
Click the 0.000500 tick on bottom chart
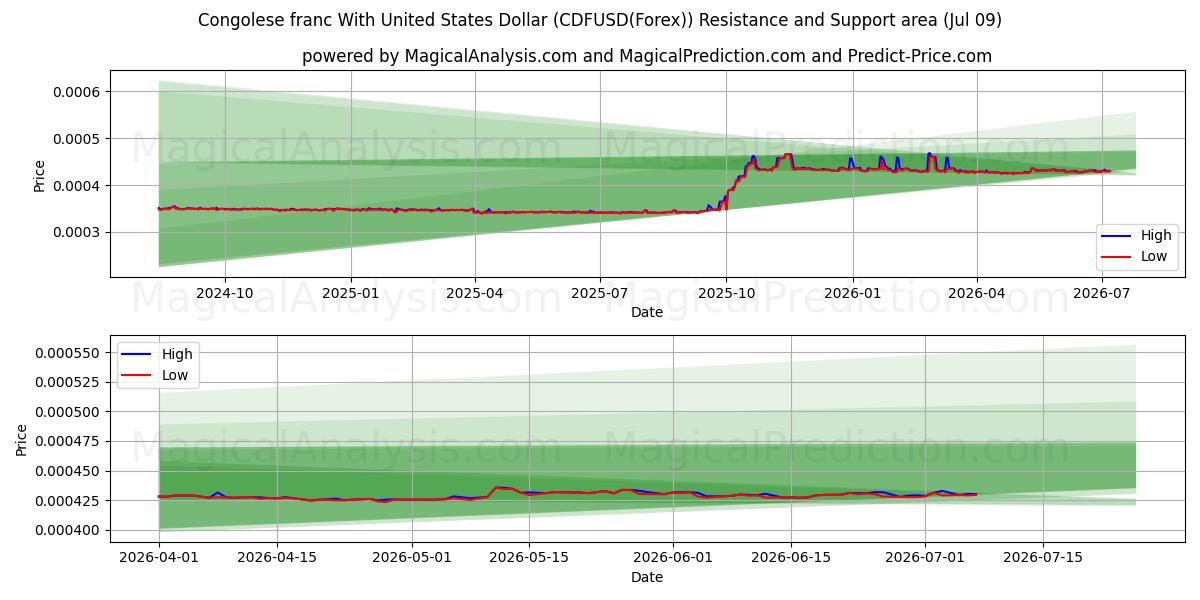pyautogui.click(x=69, y=413)
